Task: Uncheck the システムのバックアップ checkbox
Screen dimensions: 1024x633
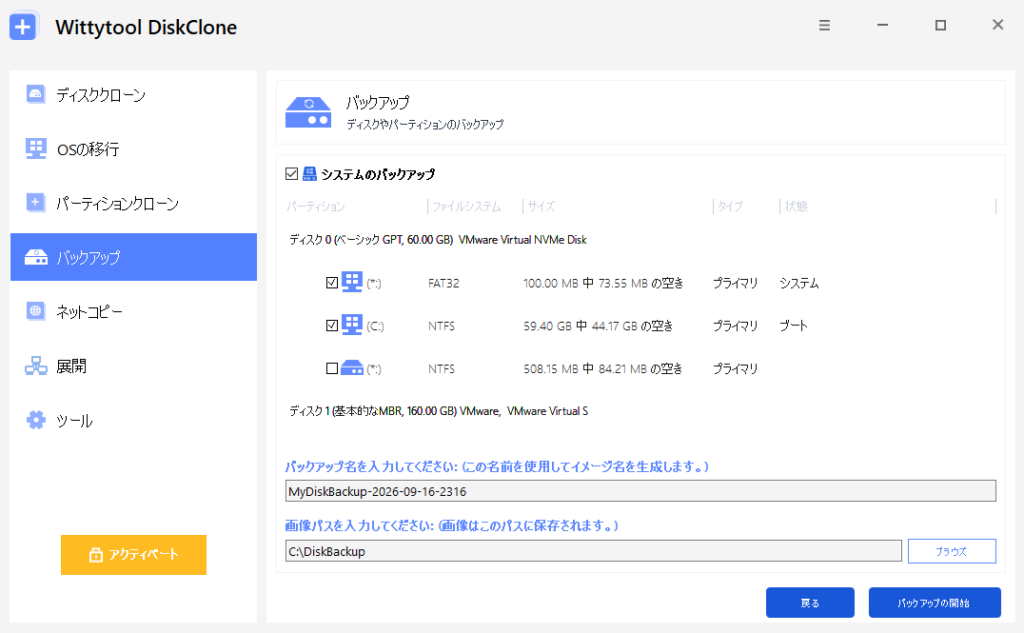Action: [x=291, y=174]
